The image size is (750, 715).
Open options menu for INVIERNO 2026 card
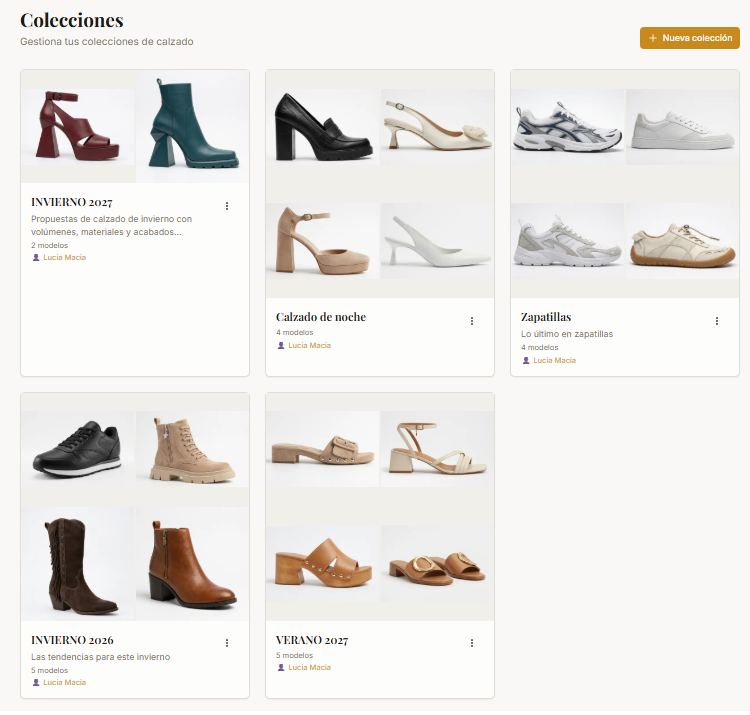(227, 643)
